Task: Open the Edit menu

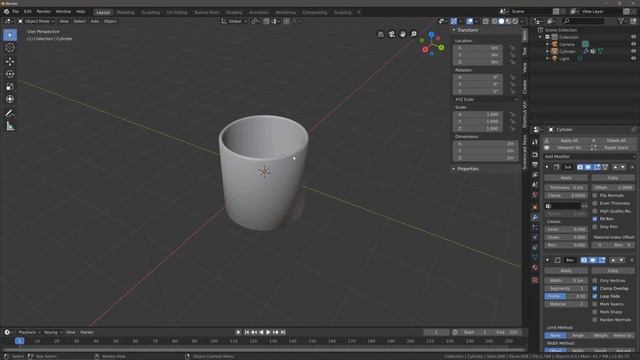Action: 27,11
